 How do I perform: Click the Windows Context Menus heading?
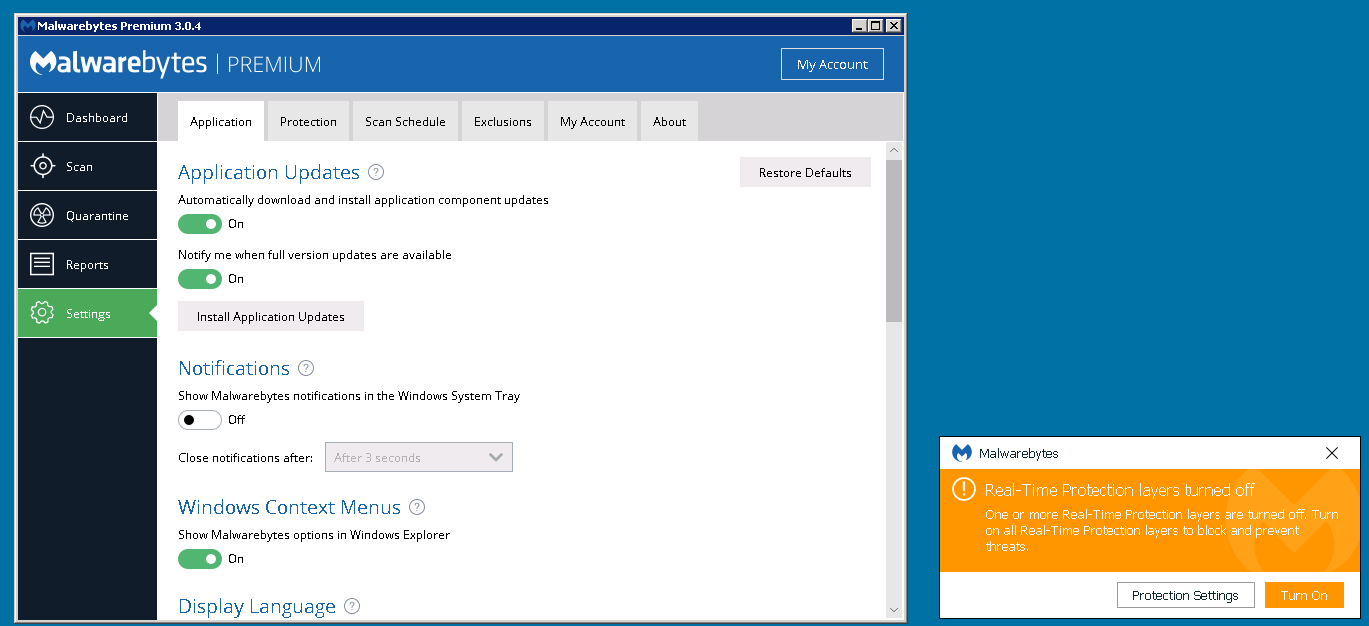(289, 507)
